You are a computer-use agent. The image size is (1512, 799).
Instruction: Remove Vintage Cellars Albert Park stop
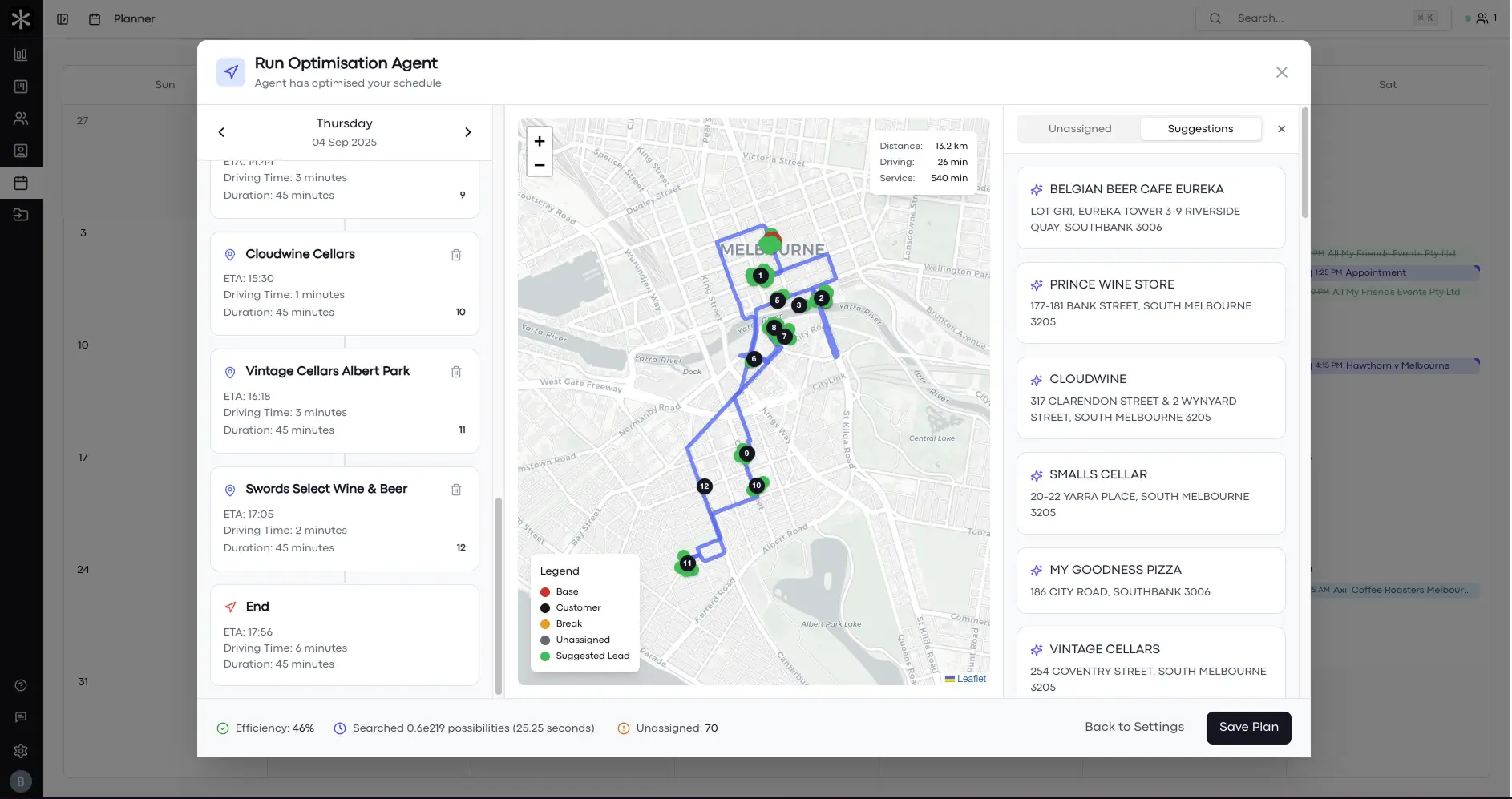click(x=455, y=372)
